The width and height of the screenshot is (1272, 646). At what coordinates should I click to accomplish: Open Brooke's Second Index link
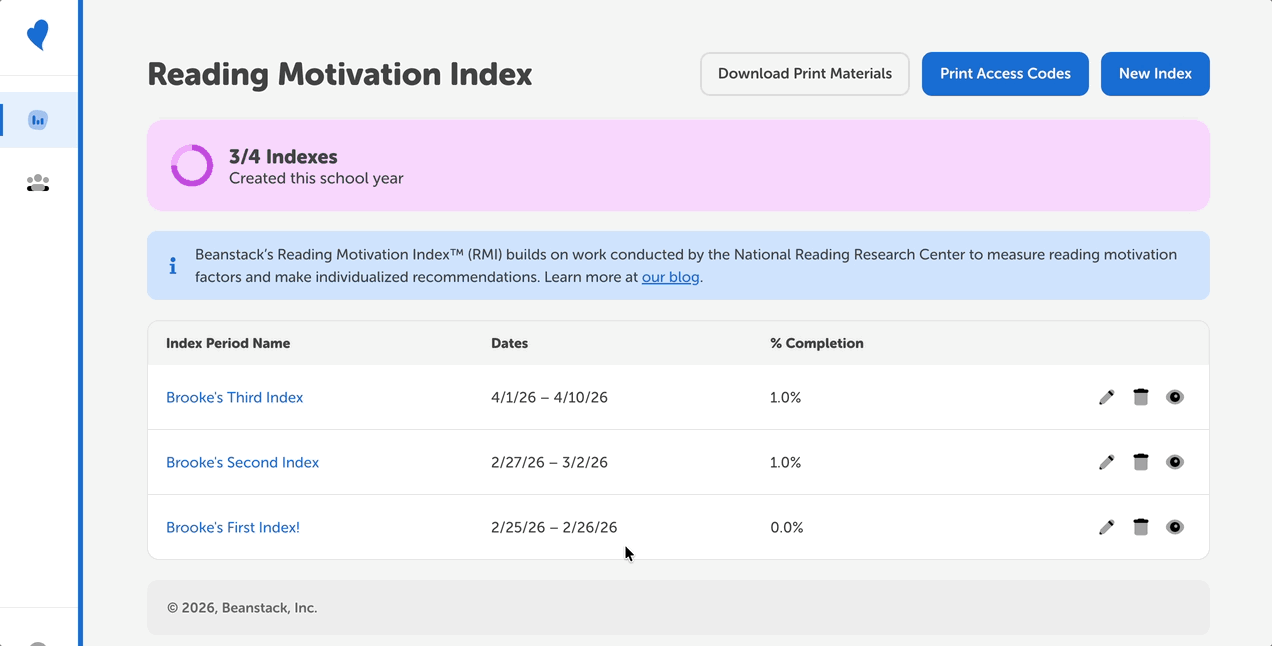click(x=243, y=462)
